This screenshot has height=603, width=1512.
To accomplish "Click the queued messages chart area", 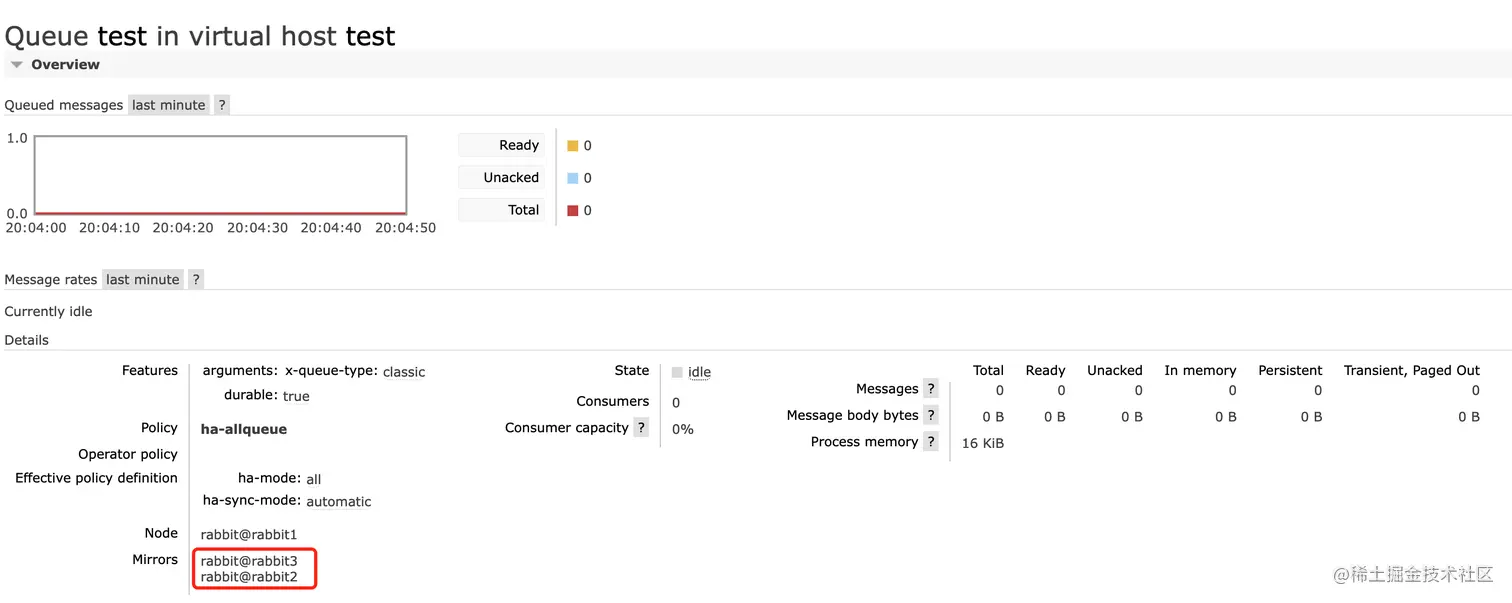I will [220, 175].
